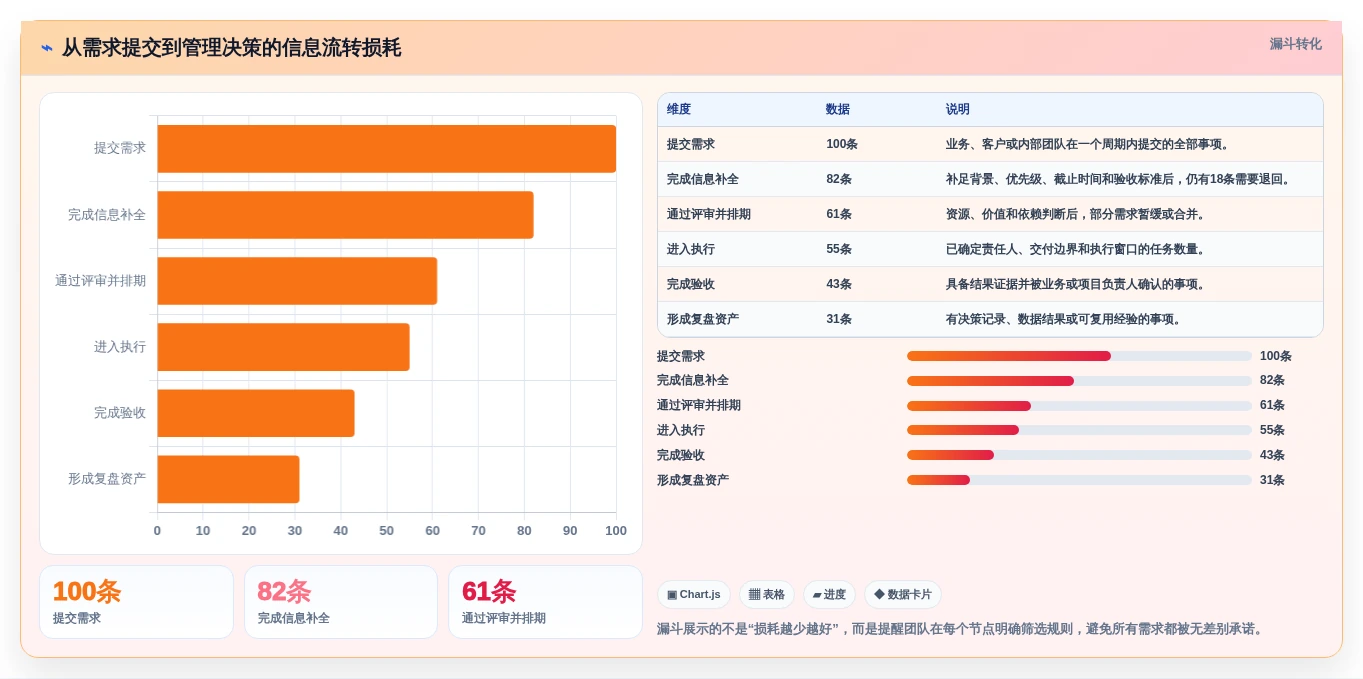Click the 100 tick on chart x-axis
Image resolution: width=1363 pixels, height=679 pixels.
(x=616, y=531)
